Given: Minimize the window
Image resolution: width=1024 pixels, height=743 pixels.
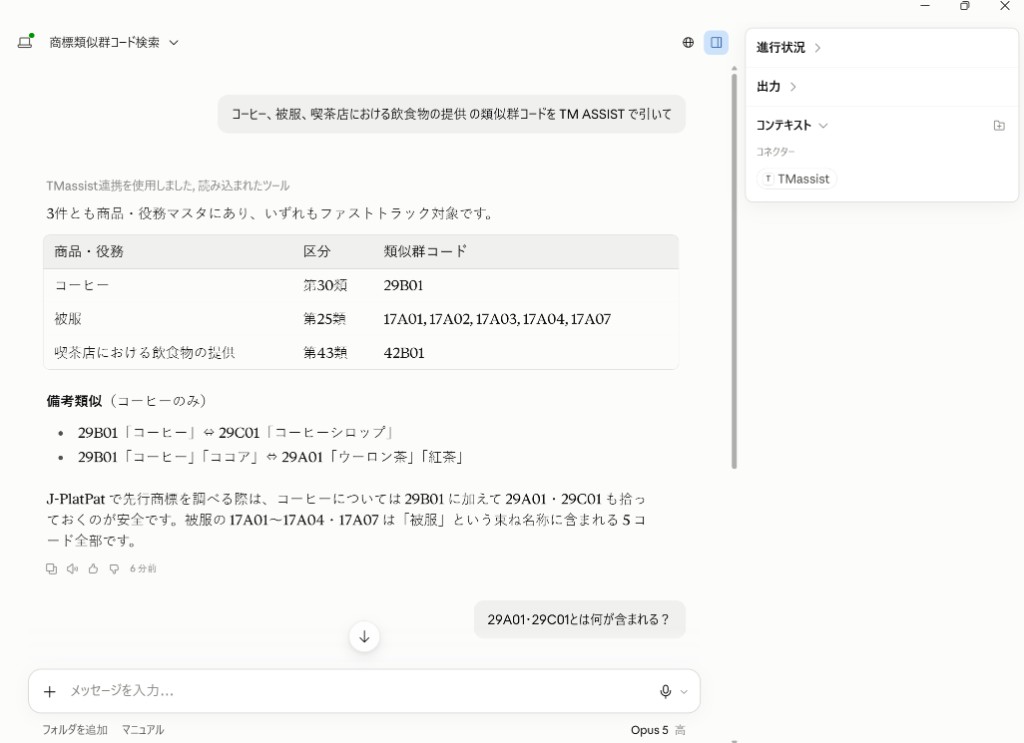Looking at the screenshot, I should pos(925,6).
